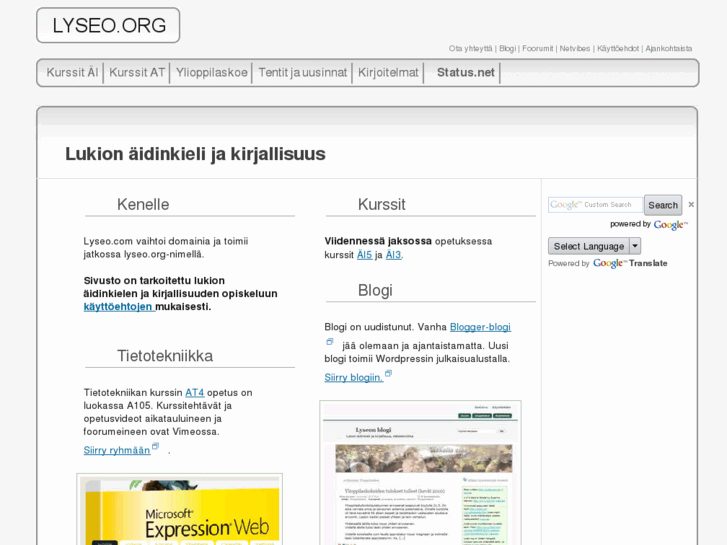Go to the Ylioppilaskoe menu item

[211, 73]
